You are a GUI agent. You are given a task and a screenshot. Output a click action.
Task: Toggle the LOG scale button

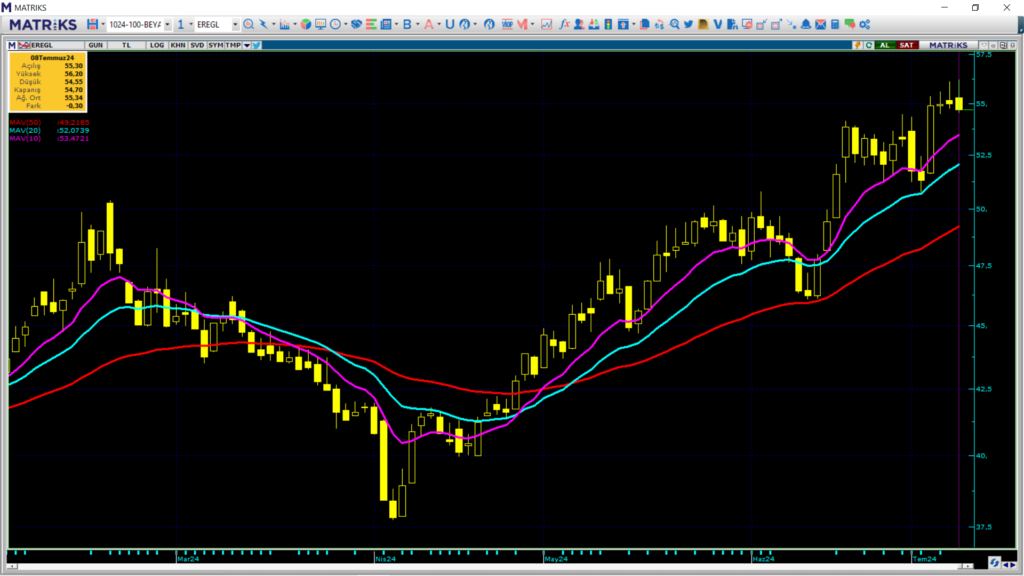pyautogui.click(x=158, y=45)
